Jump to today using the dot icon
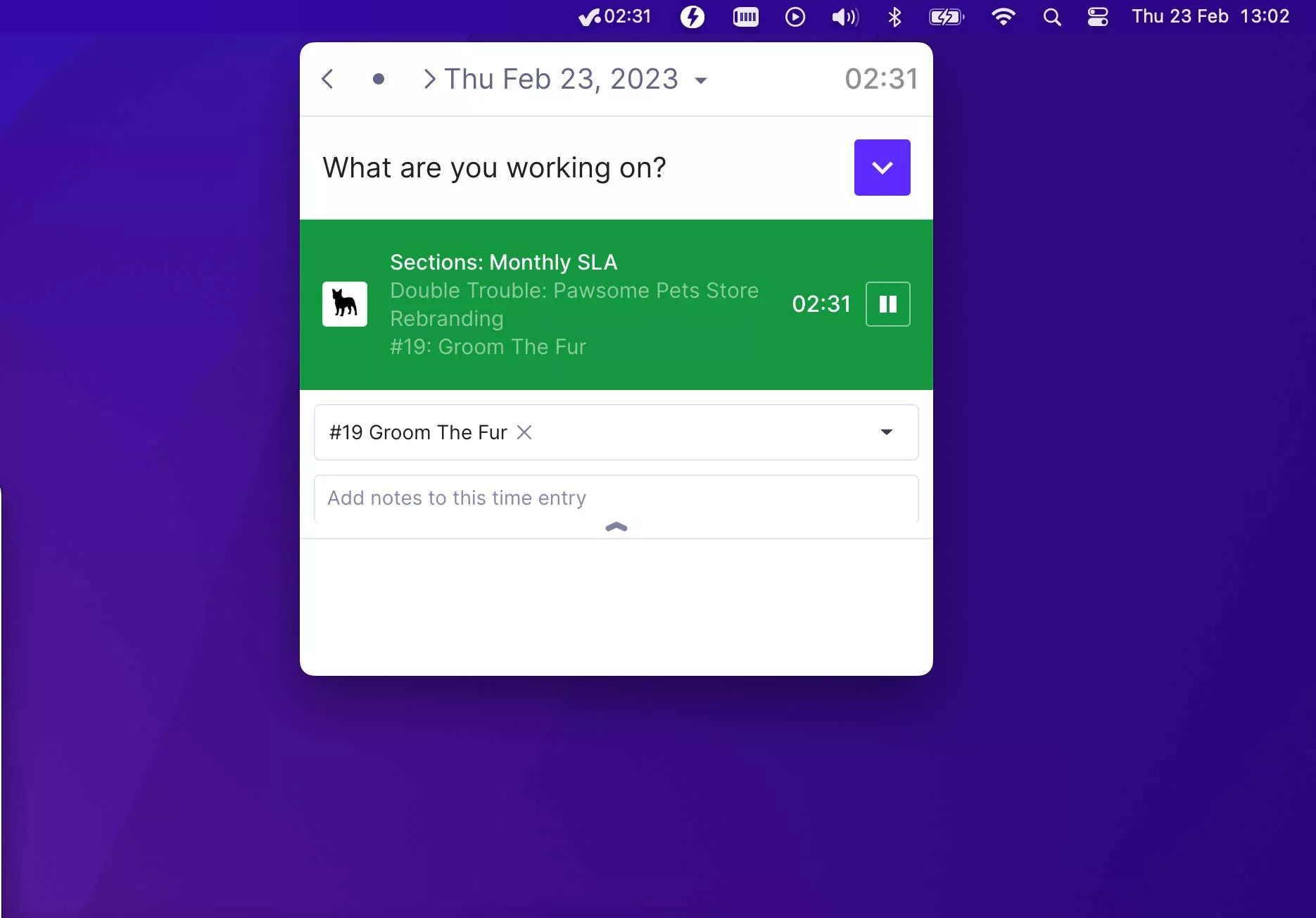The width and height of the screenshot is (1316, 918). pos(379,79)
